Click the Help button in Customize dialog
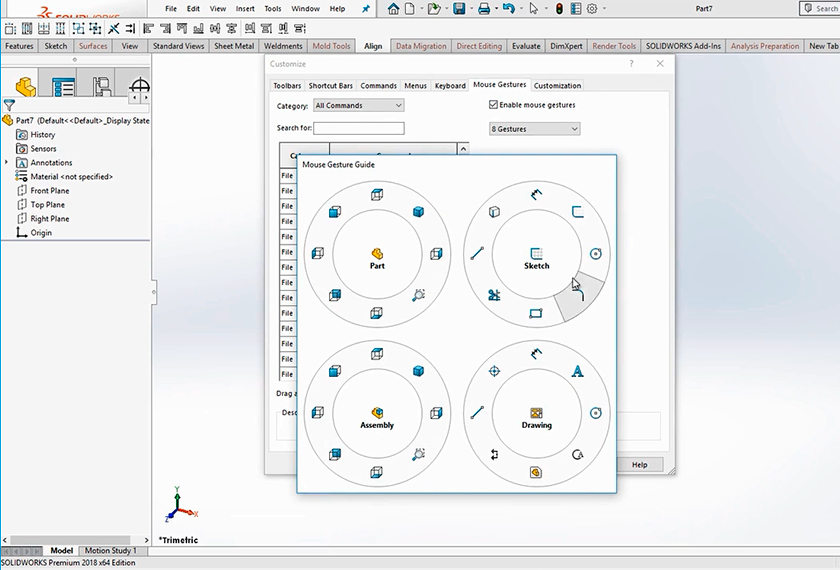Screen dimensions: 840x570 pyautogui.click(x=639, y=465)
